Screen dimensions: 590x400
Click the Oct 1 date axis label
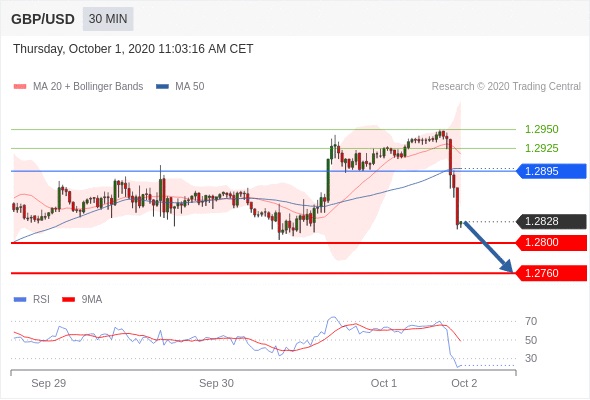point(384,383)
